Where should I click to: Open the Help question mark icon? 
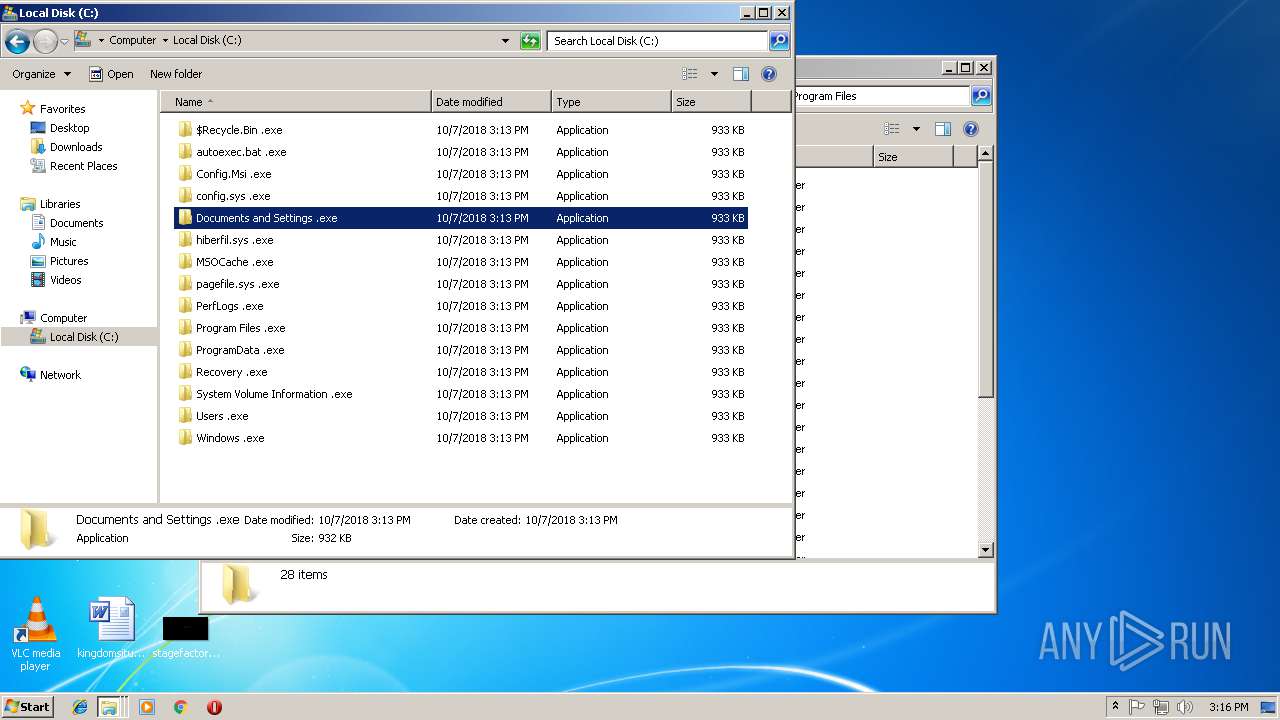click(x=769, y=74)
